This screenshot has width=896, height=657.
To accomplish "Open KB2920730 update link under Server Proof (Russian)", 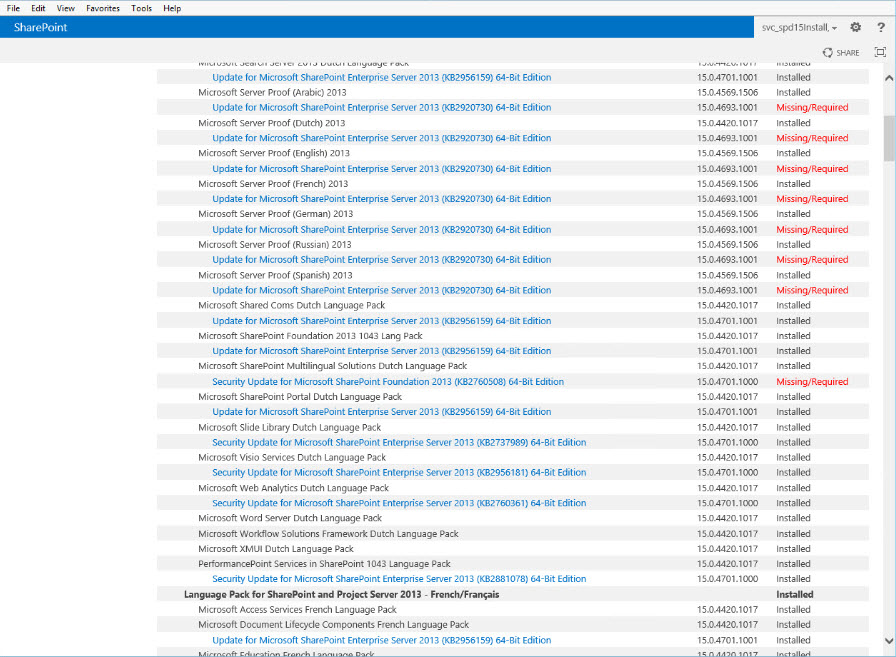I will [x=382, y=259].
